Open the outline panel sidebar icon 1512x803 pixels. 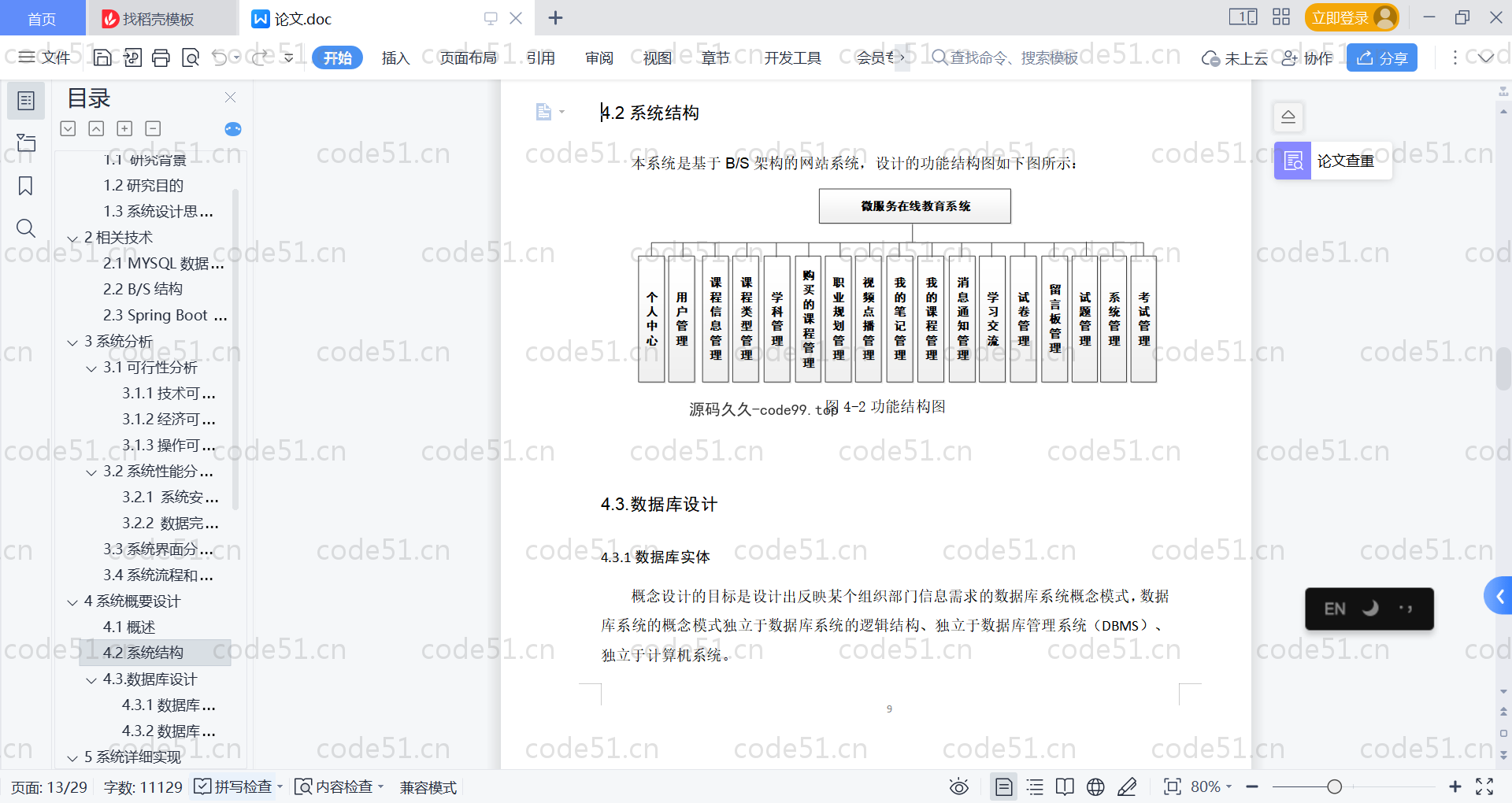(x=26, y=101)
